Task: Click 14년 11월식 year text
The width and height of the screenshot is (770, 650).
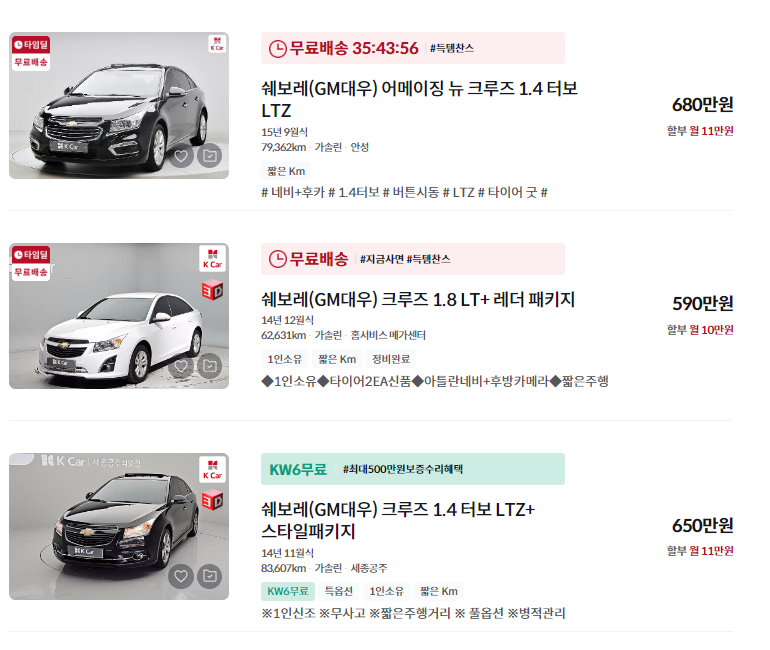Action: point(287,553)
